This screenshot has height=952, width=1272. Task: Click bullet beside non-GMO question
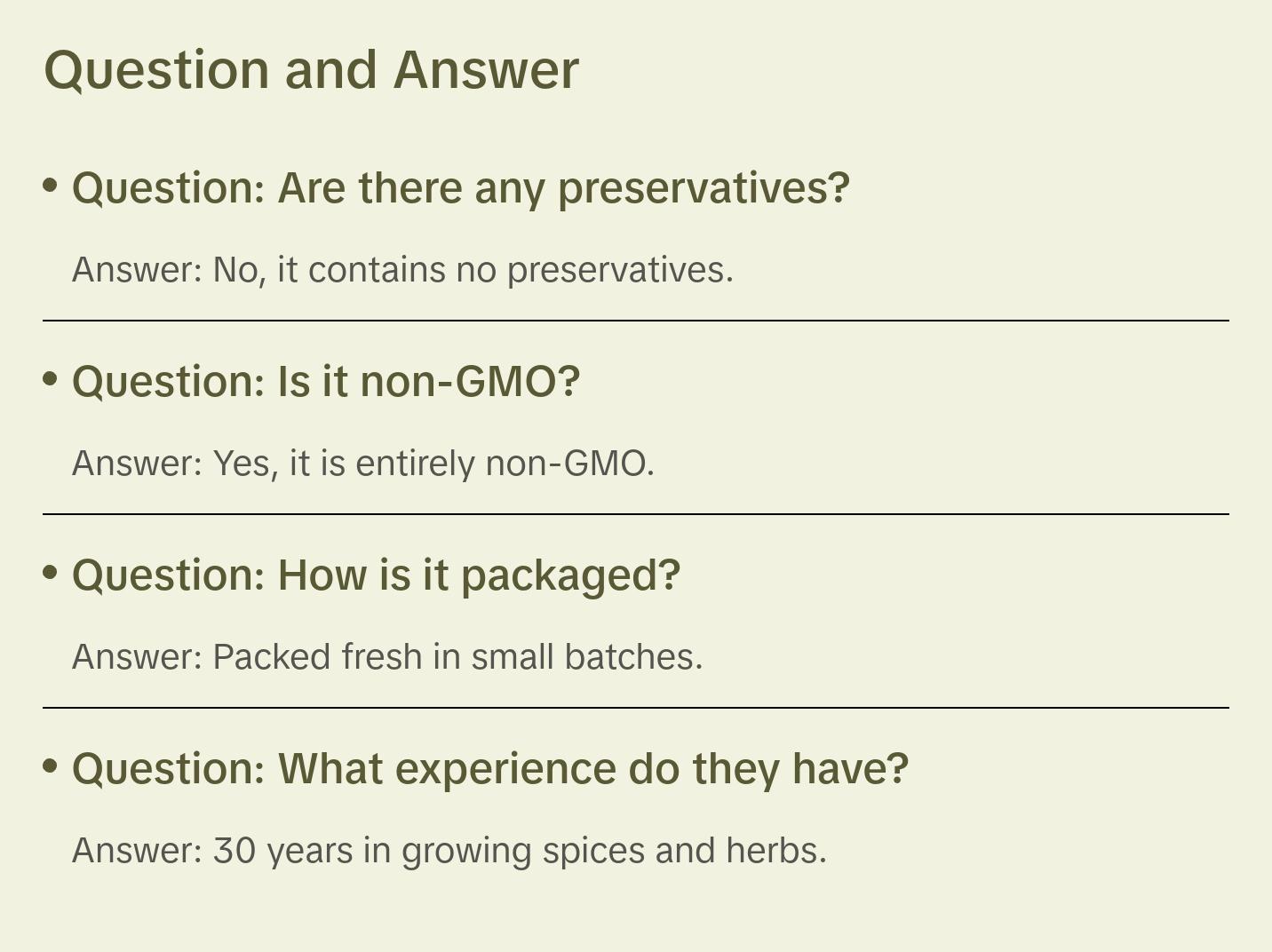tap(51, 379)
